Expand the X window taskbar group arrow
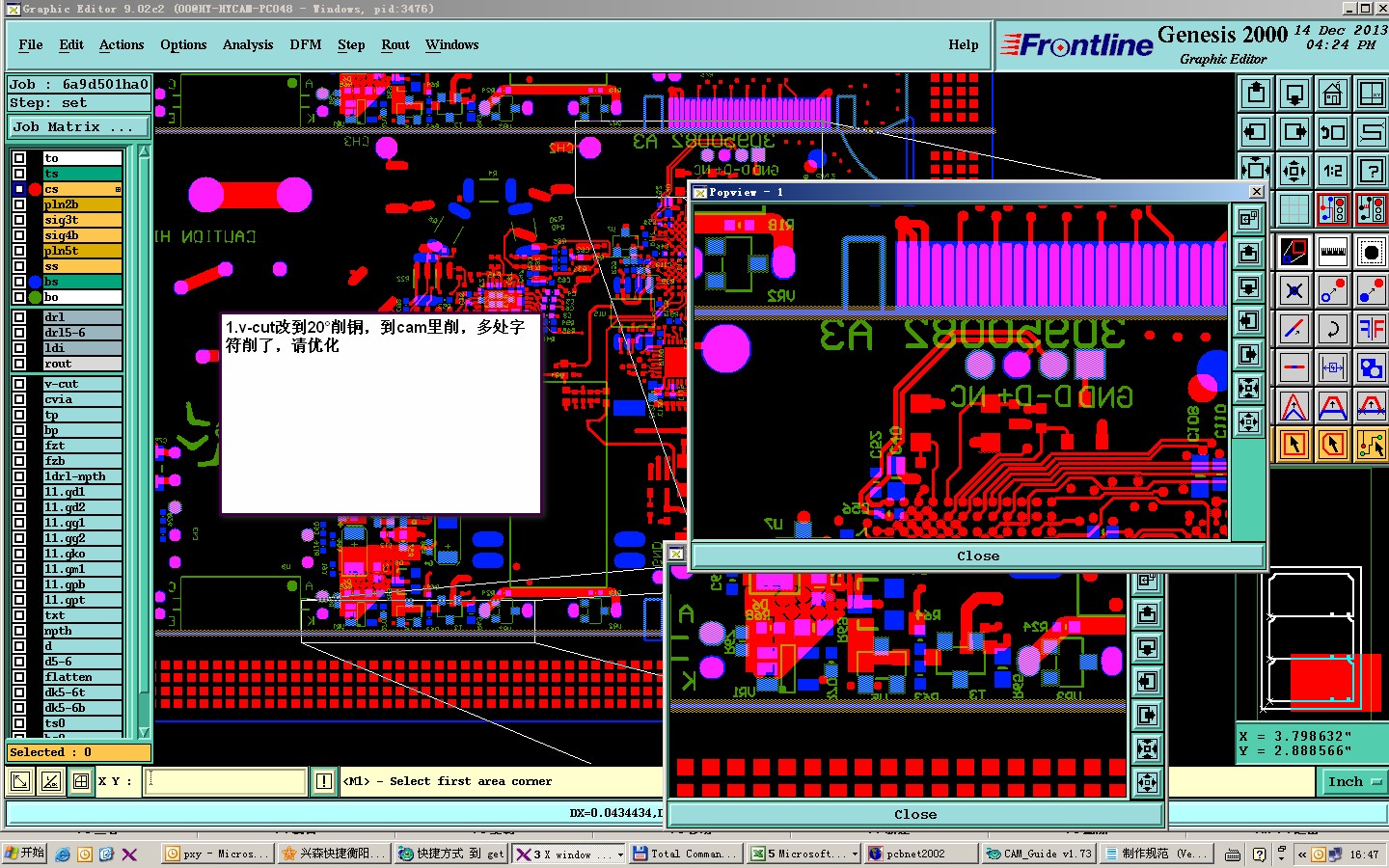 (620, 854)
